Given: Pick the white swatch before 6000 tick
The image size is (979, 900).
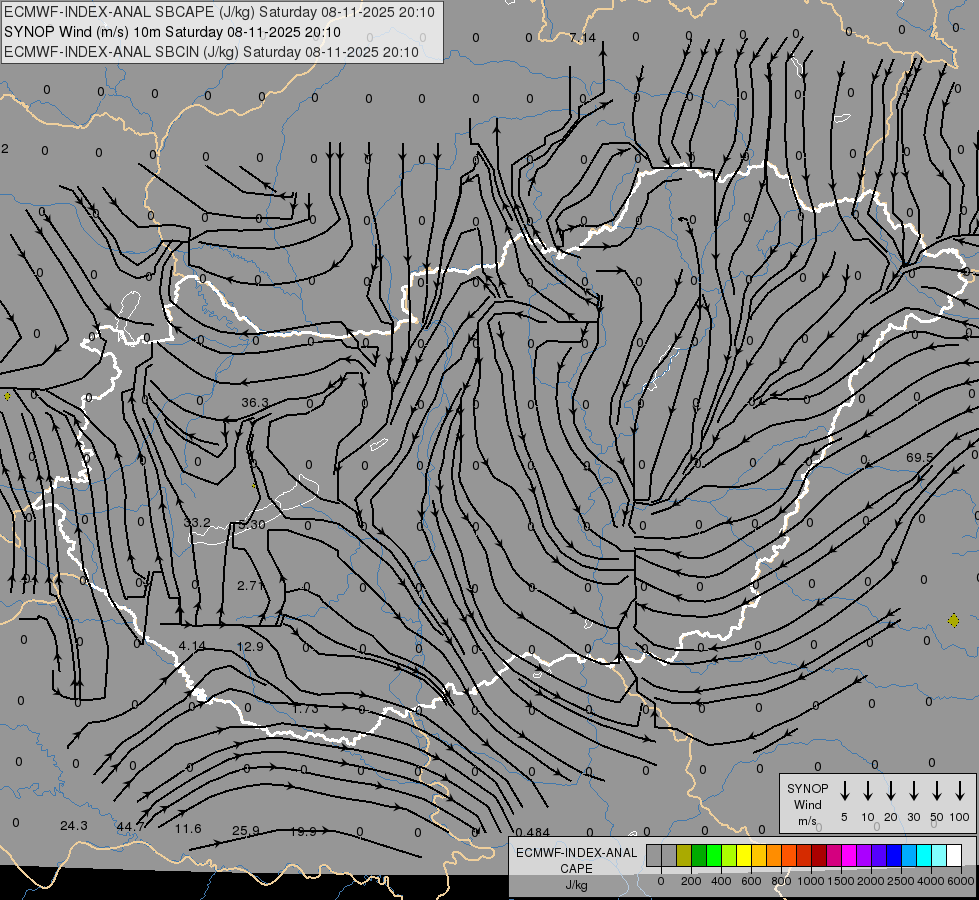Looking at the screenshot, I should pyautogui.click(x=955, y=855).
